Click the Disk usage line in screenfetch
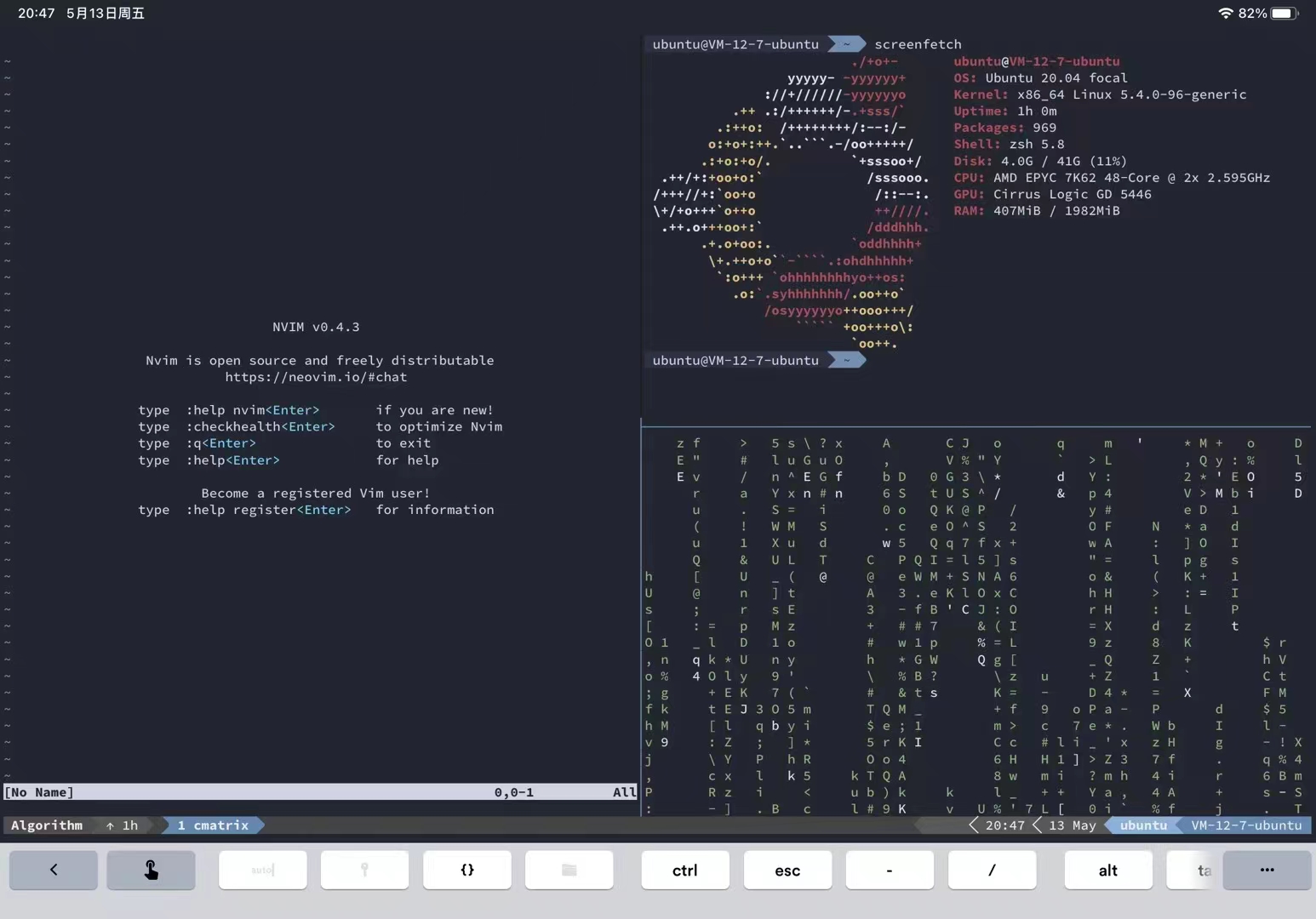The width and height of the screenshot is (1316, 919). [x=1040, y=161]
